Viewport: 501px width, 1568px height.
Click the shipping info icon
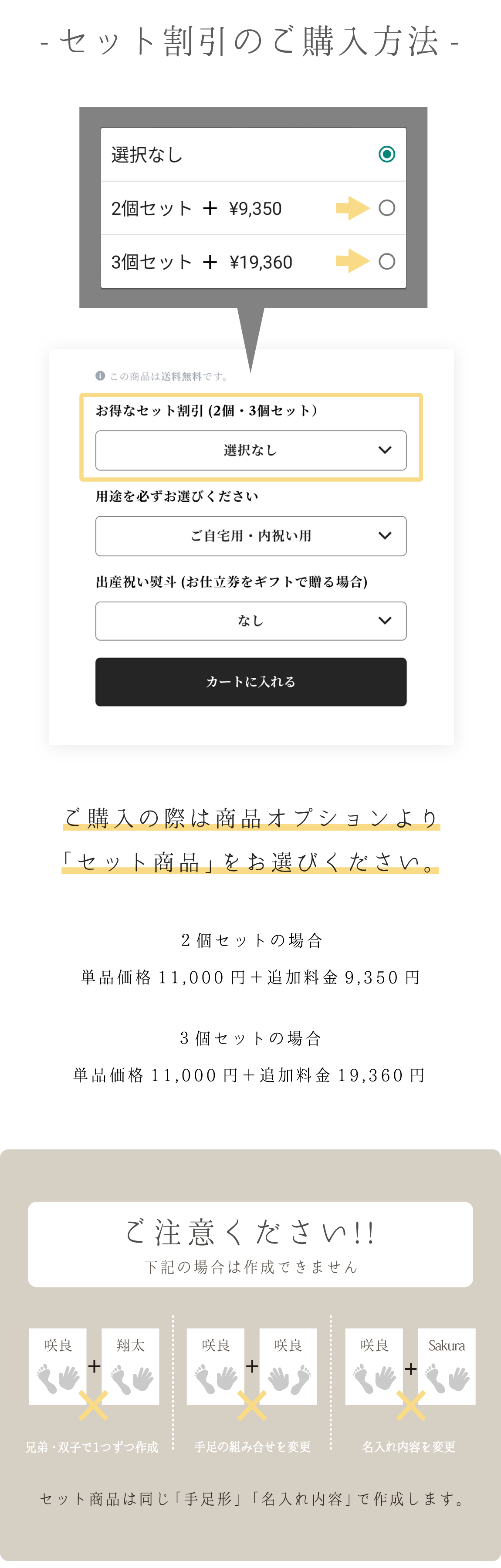(x=101, y=375)
